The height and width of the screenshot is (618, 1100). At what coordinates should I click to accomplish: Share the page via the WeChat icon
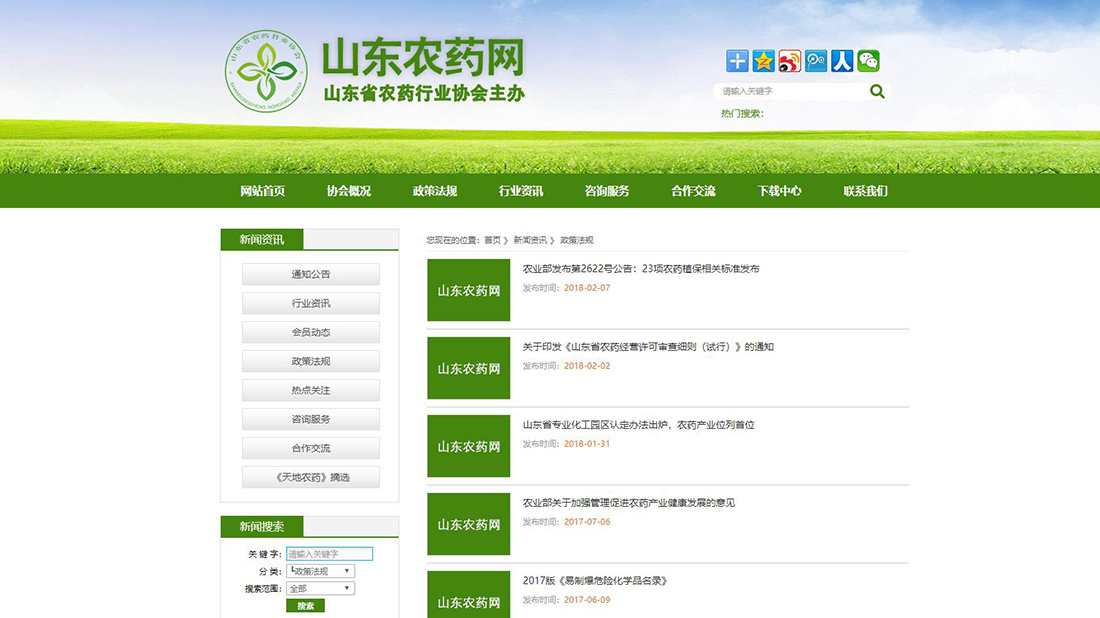(x=869, y=60)
